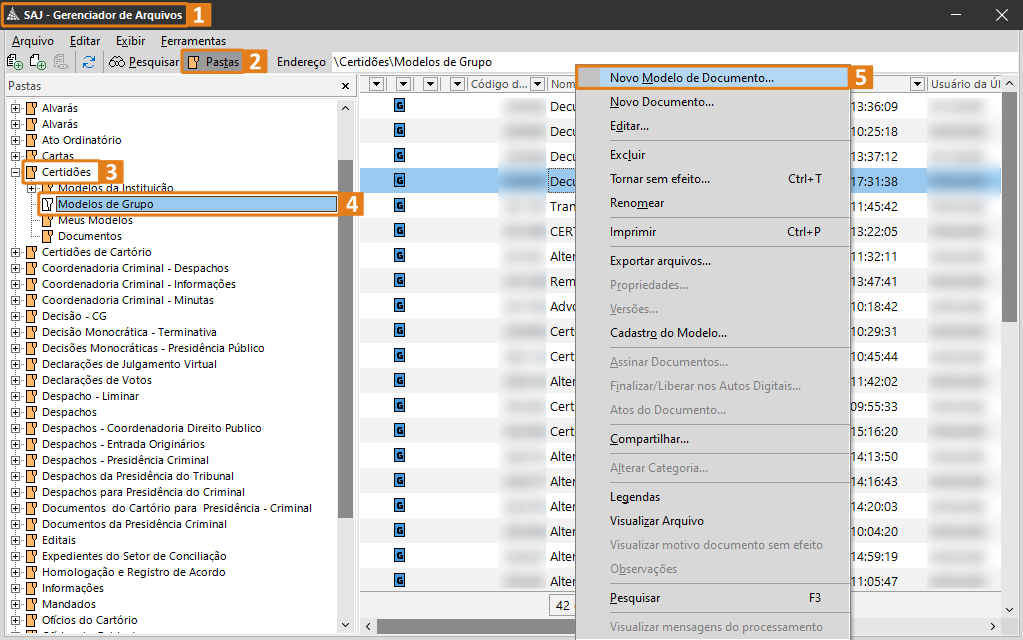Click the Usuário column header
Viewport: 1023px width, 640px height.
point(964,84)
